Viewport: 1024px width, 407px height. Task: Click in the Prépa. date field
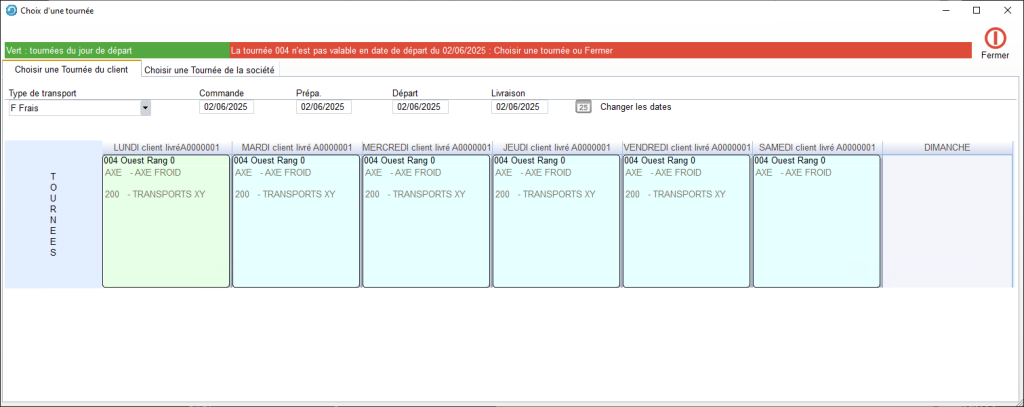point(323,107)
